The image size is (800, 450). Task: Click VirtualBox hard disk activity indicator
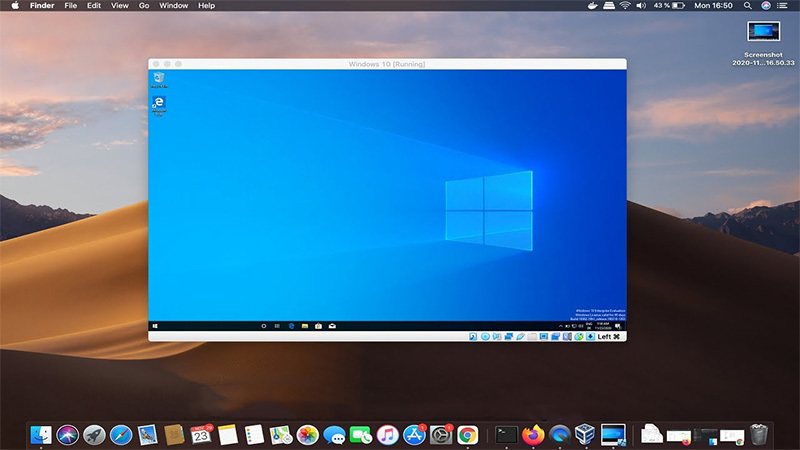coord(473,337)
